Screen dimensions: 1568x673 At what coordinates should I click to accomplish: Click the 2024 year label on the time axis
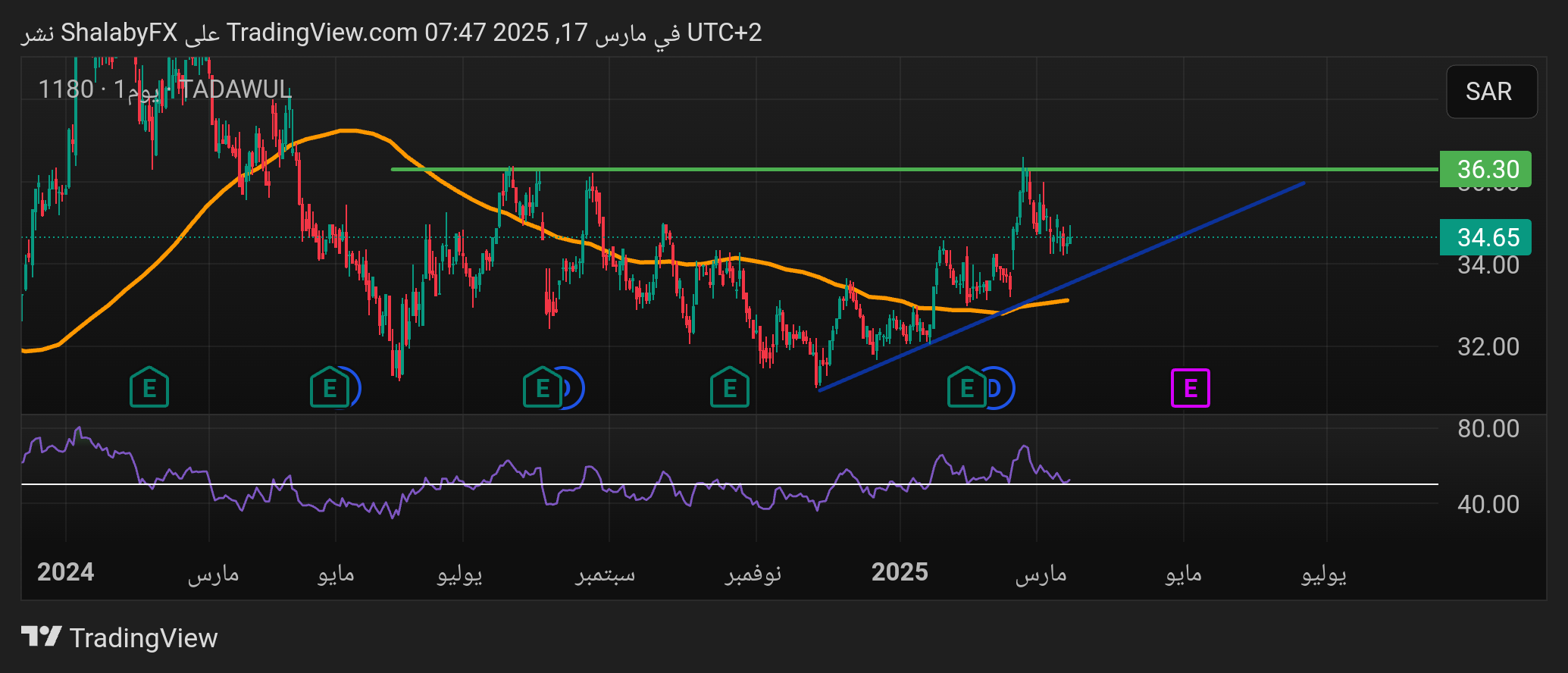click(66, 572)
